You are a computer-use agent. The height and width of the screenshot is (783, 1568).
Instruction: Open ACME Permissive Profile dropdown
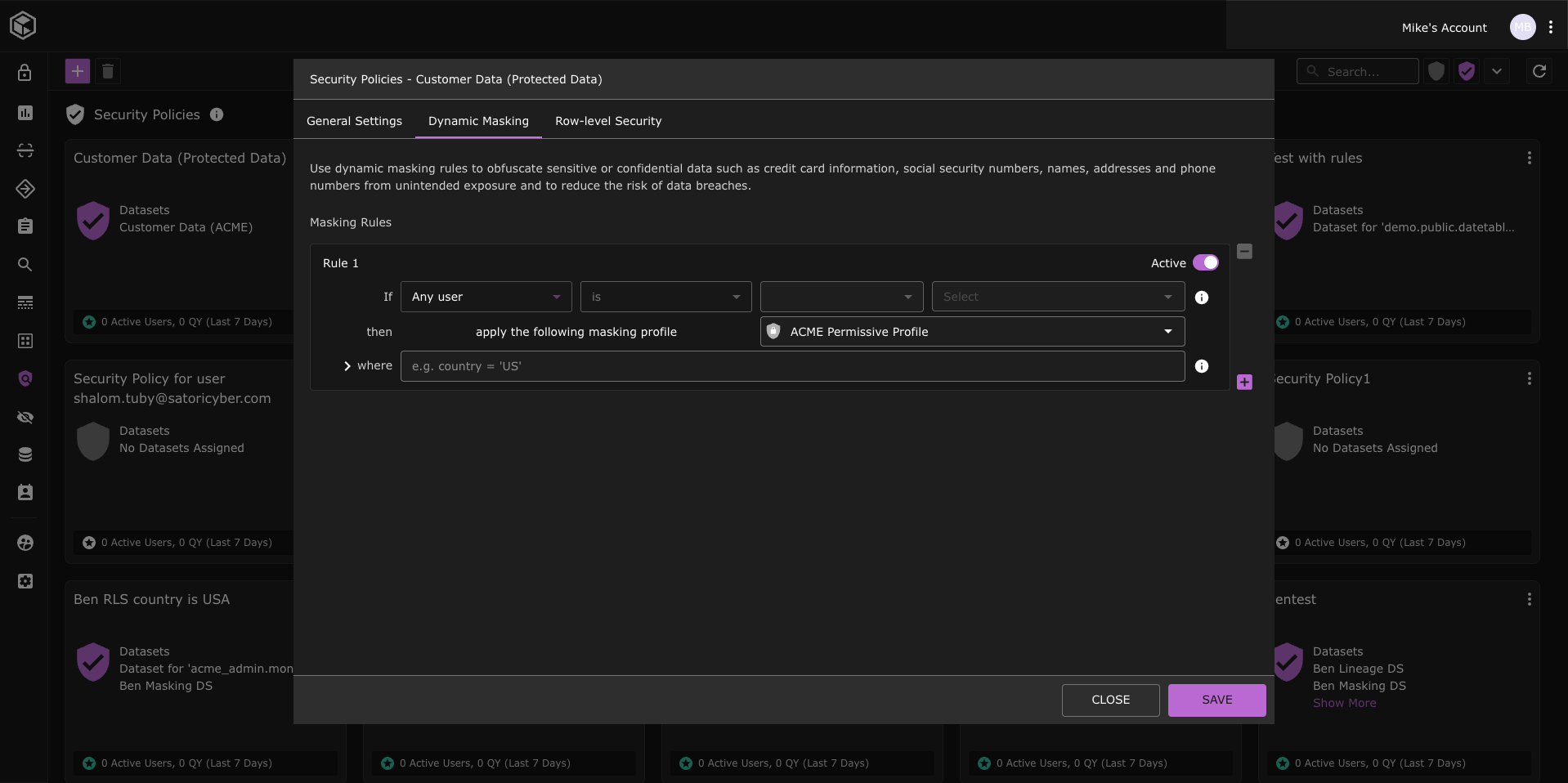coord(972,332)
